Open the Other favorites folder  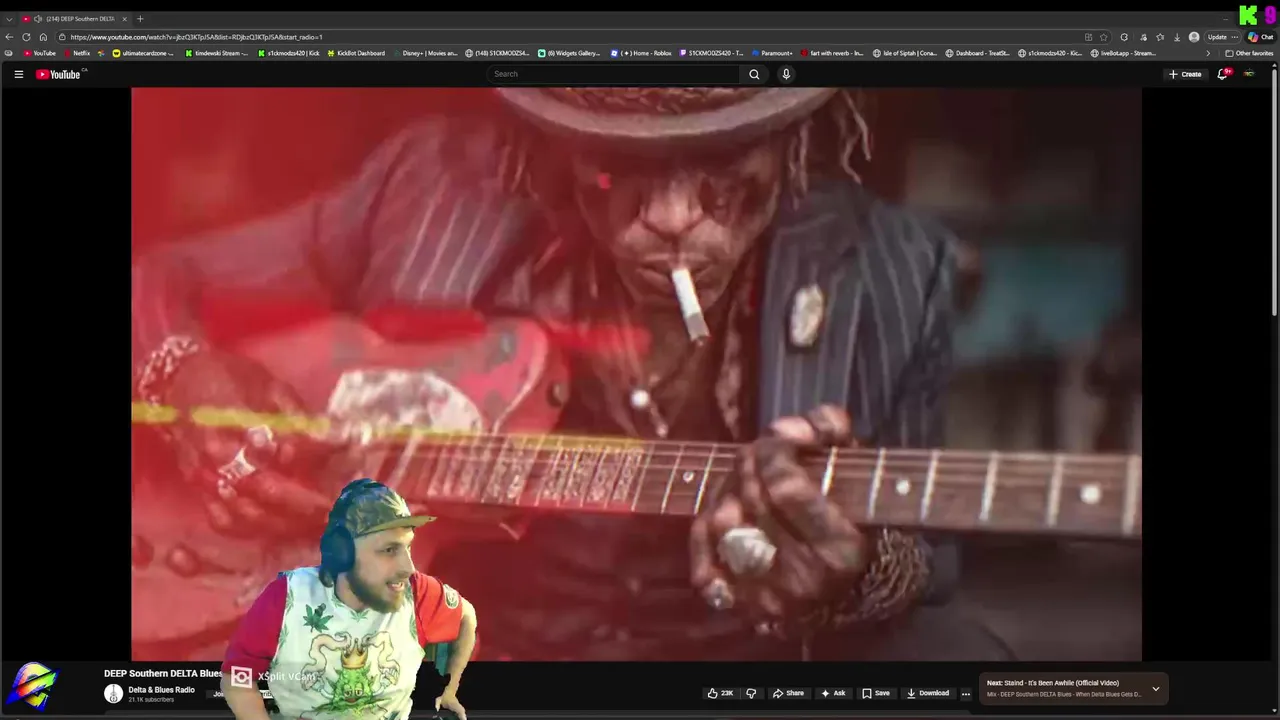[x=1249, y=53]
